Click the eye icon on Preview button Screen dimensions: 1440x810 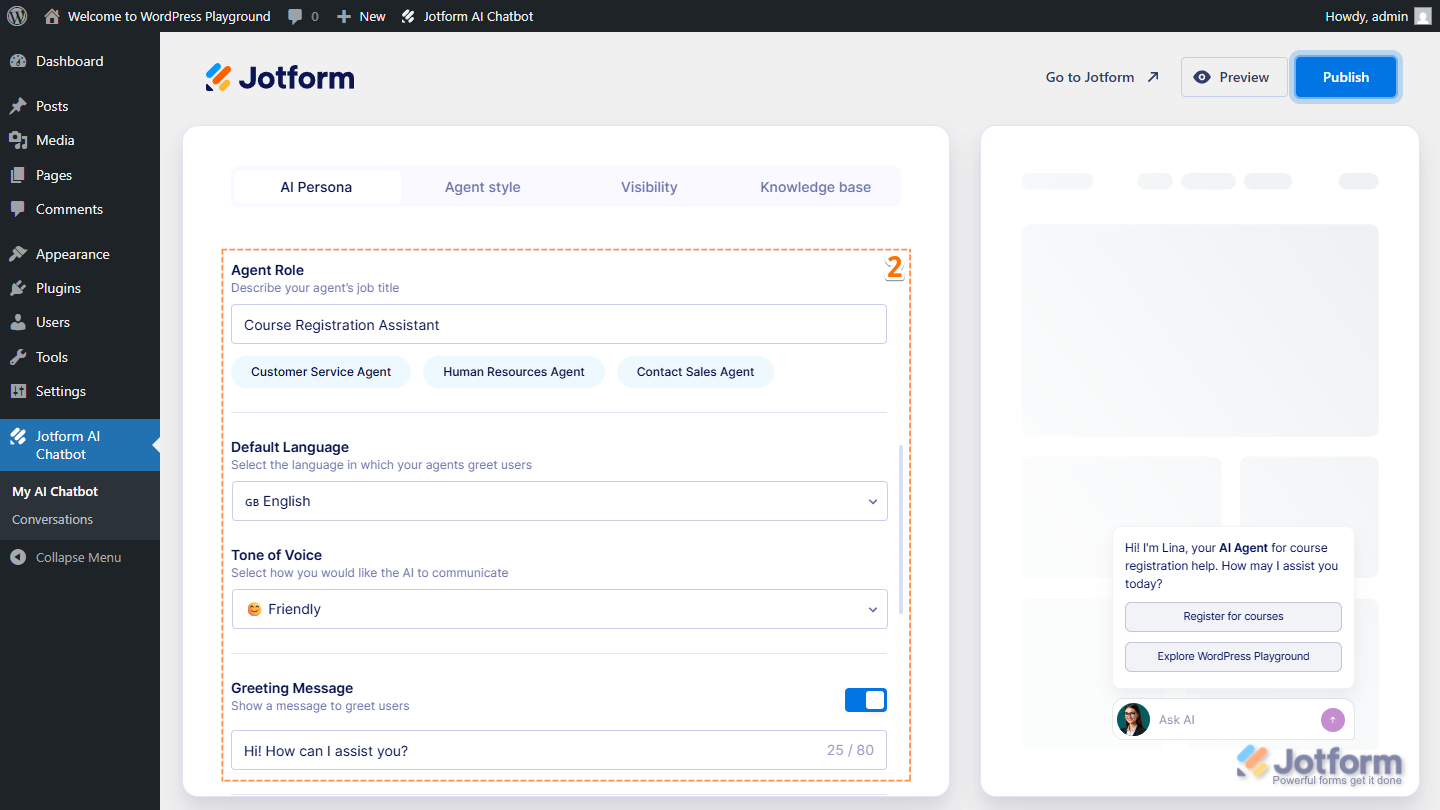pyautogui.click(x=1202, y=77)
